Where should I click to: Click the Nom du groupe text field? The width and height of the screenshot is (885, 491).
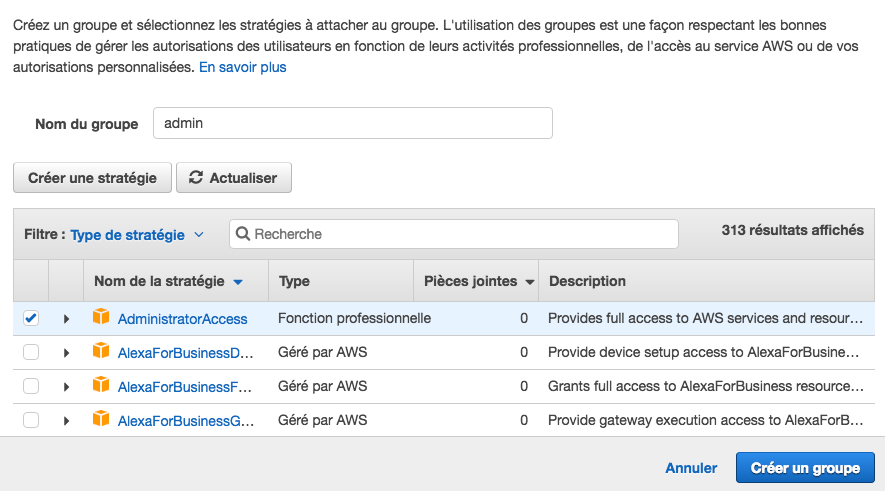(x=352, y=124)
